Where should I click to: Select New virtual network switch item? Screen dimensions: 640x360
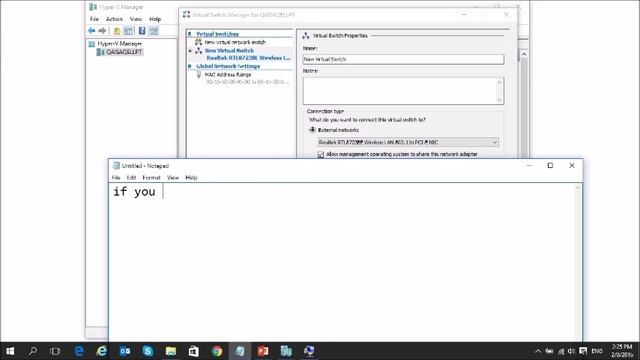(235, 42)
